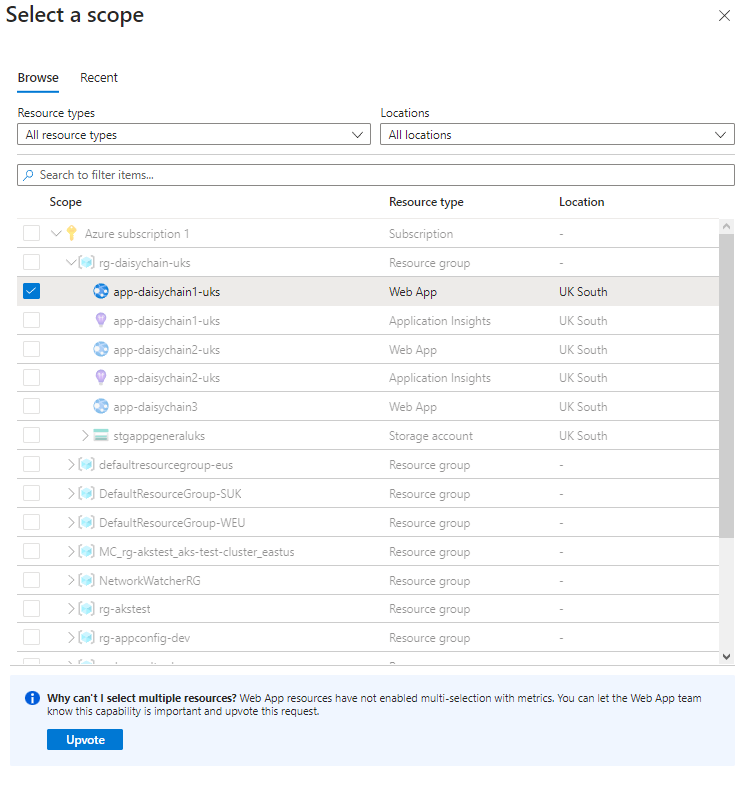Tick the Azure subscription 1 checkbox
Viewport: 745px width, 785px height.
point(32,233)
